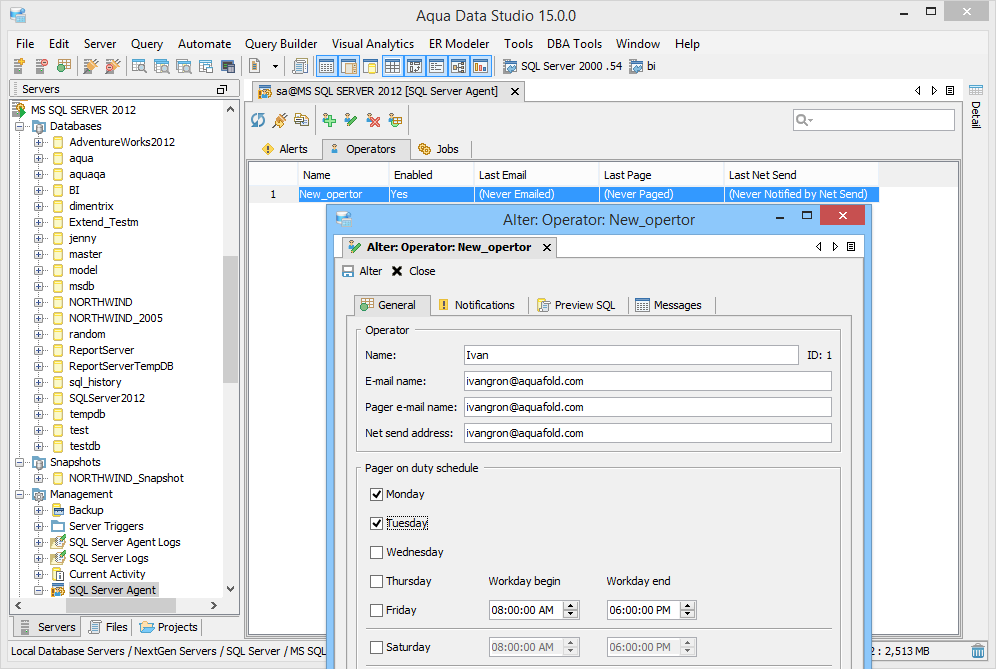Collapse the Databases tree node
Image resolution: width=996 pixels, height=669 pixels.
(20, 126)
